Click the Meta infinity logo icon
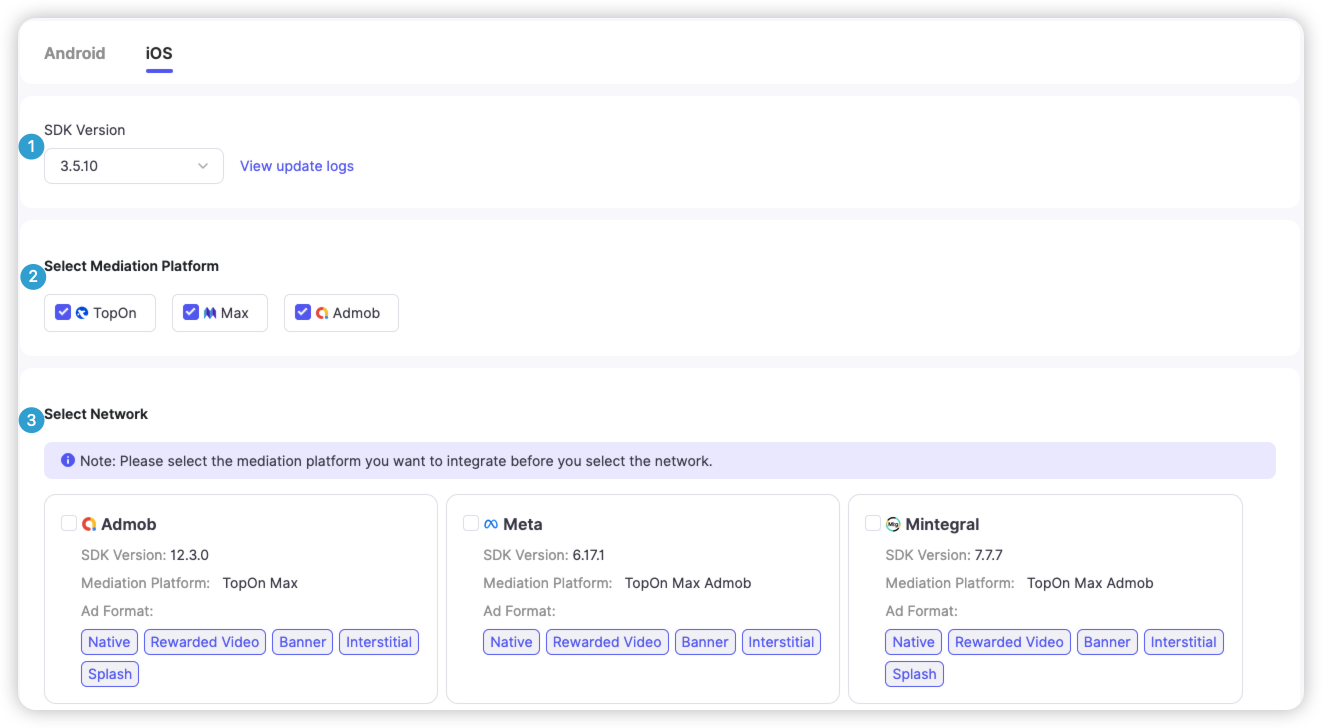 click(x=491, y=524)
